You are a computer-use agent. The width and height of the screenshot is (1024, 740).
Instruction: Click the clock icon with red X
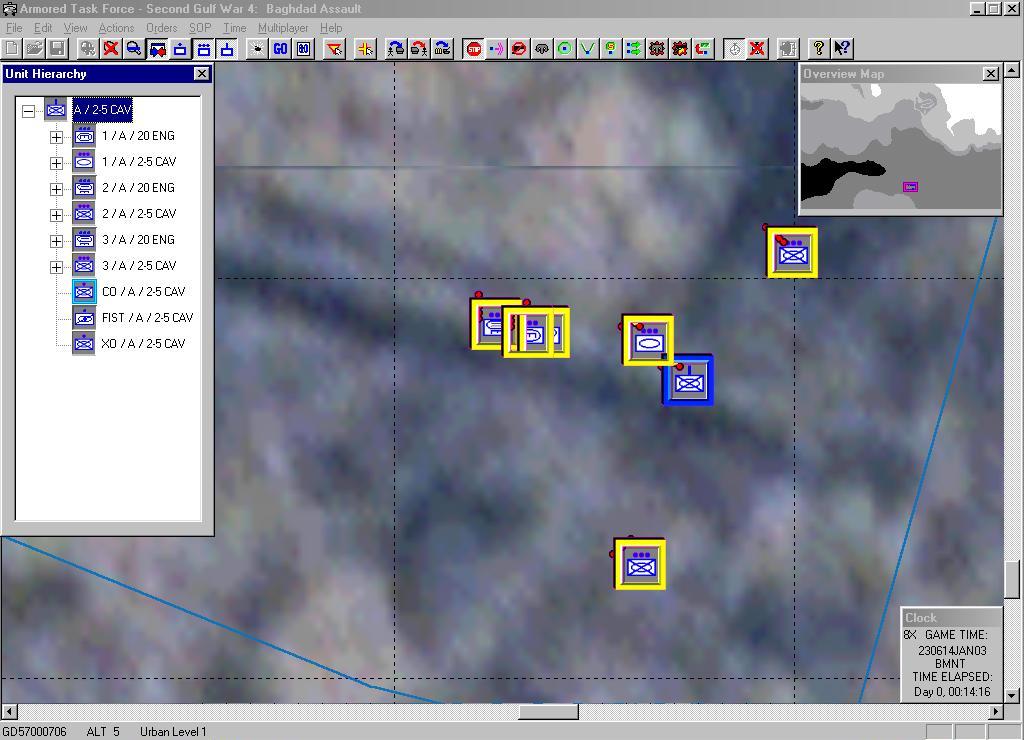coord(758,48)
